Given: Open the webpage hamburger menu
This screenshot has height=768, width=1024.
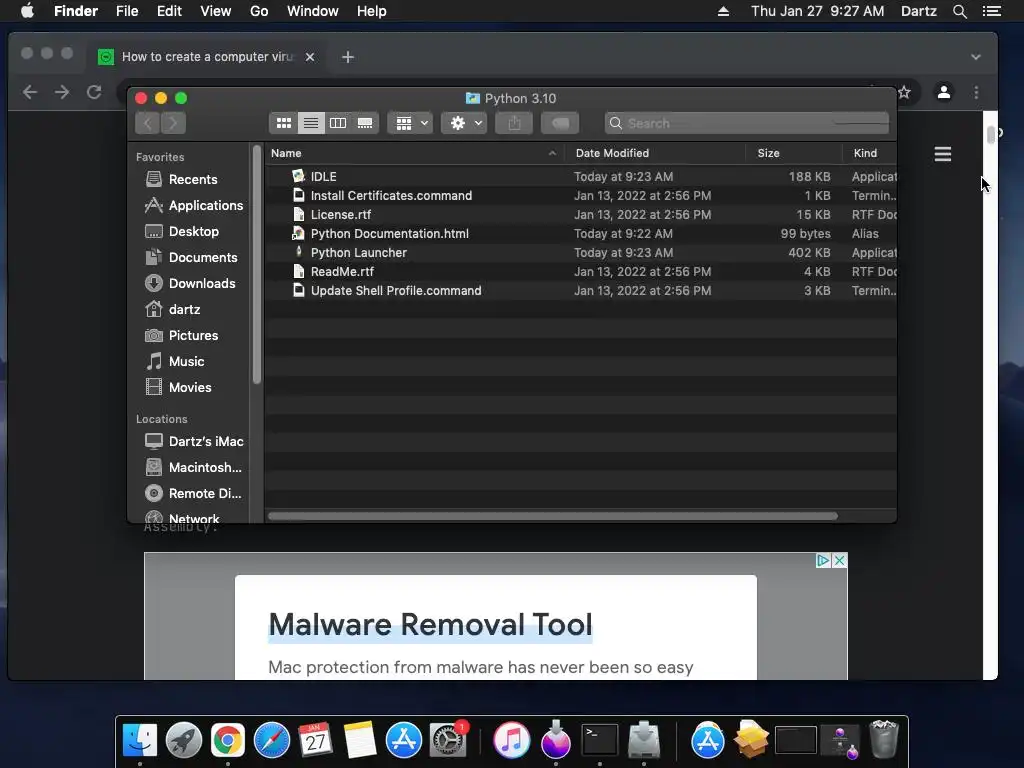Looking at the screenshot, I should click(942, 154).
